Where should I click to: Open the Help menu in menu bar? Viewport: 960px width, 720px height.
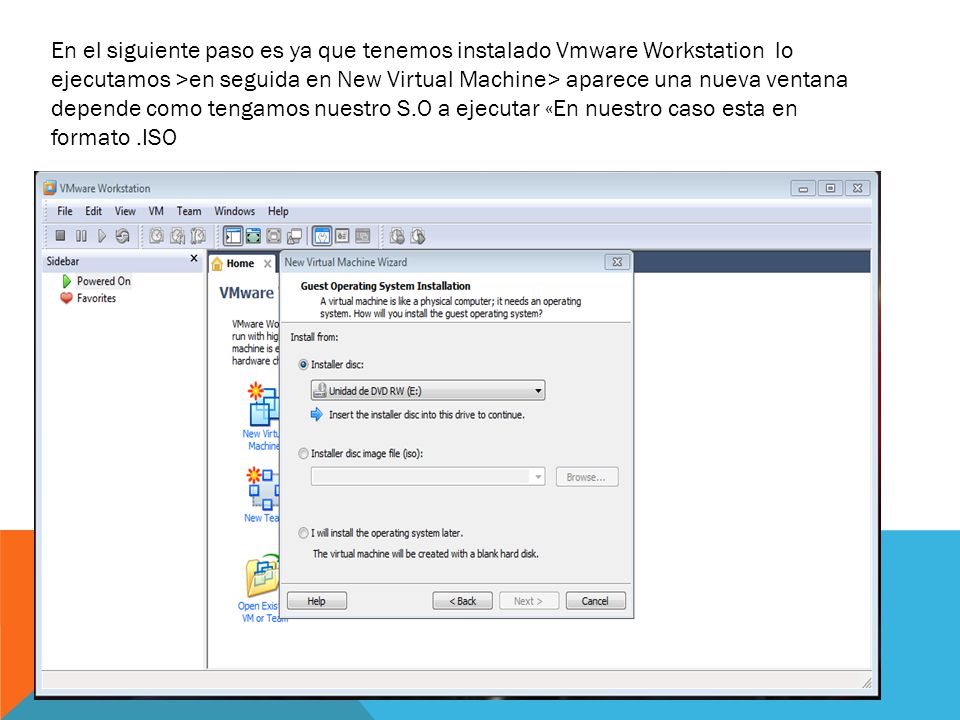click(278, 211)
